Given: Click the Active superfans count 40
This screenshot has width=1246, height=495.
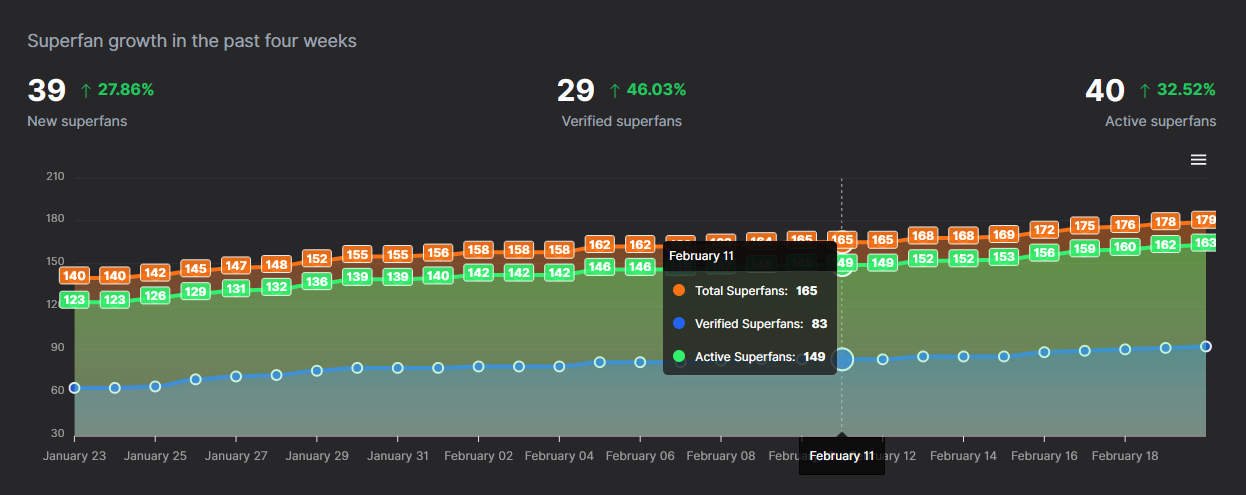Looking at the screenshot, I should 1105,91.
